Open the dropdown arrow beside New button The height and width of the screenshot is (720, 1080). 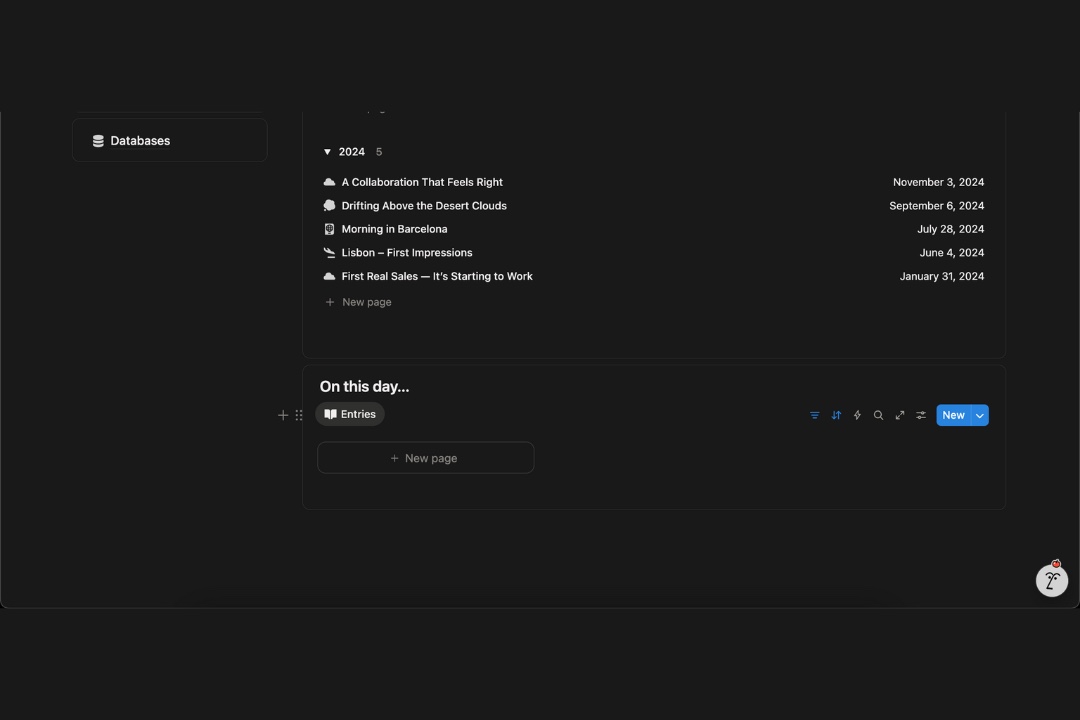980,415
